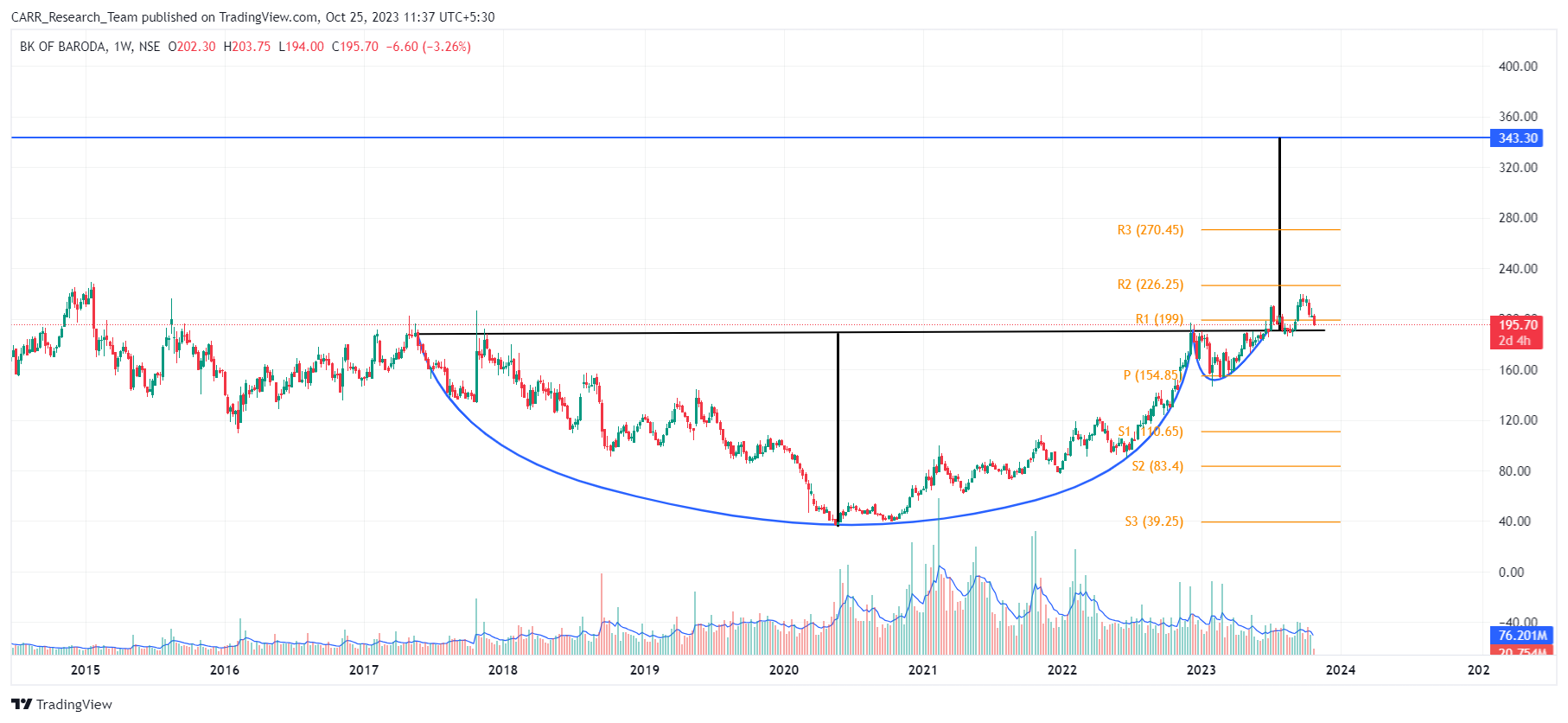Image resolution: width=1568 pixels, height=723 pixels.
Task: Click the 0.00 price axis label
Action: [x=1511, y=573]
